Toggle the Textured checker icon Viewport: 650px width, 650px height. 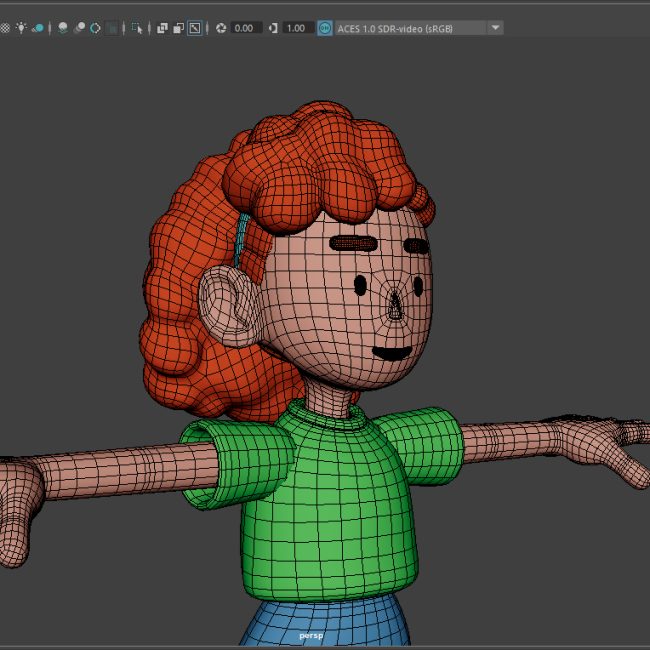pyautogui.click(x=5, y=28)
